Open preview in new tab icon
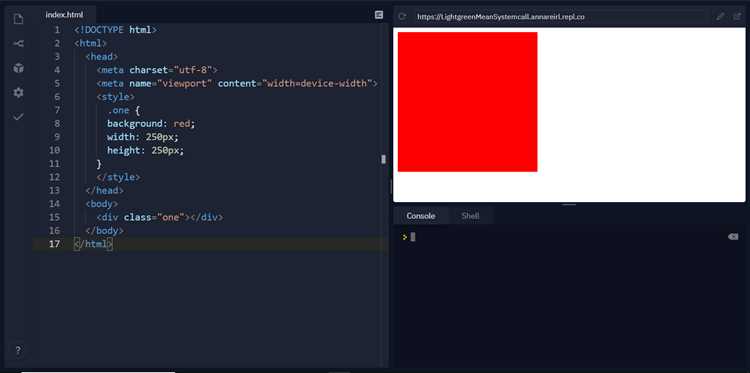Screen dimensions: 750x373 [737, 17]
